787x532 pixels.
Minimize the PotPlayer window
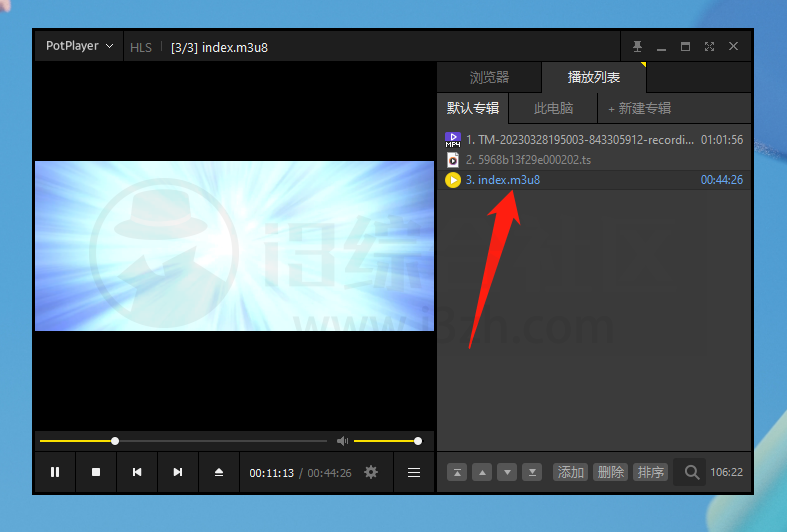662,47
